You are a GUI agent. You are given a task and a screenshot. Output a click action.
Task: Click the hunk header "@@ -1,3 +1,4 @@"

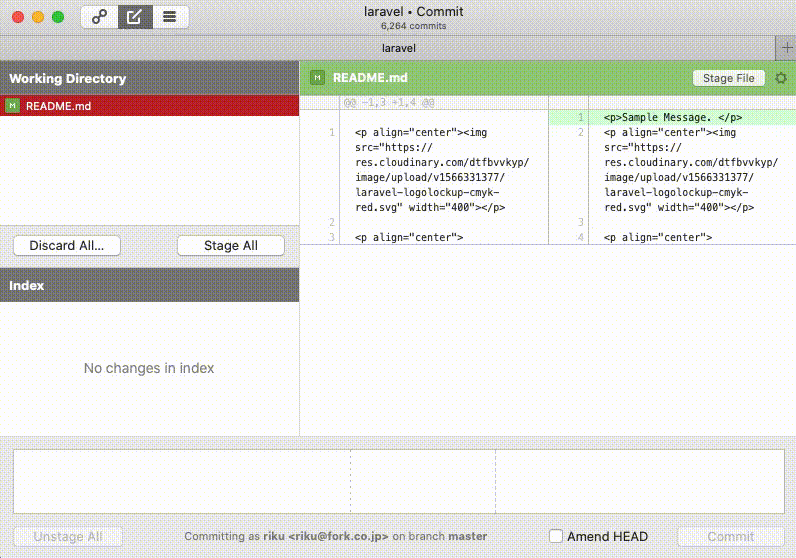389,103
